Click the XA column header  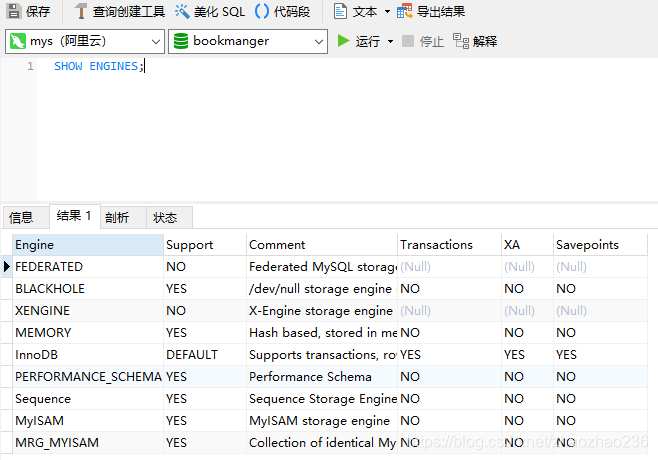(x=527, y=245)
